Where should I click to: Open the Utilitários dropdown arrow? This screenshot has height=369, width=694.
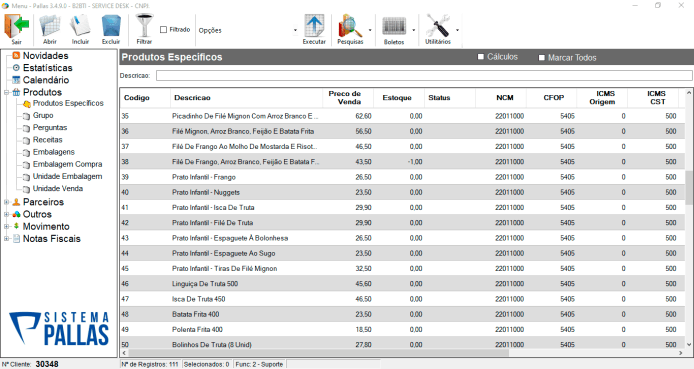pyautogui.click(x=457, y=30)
